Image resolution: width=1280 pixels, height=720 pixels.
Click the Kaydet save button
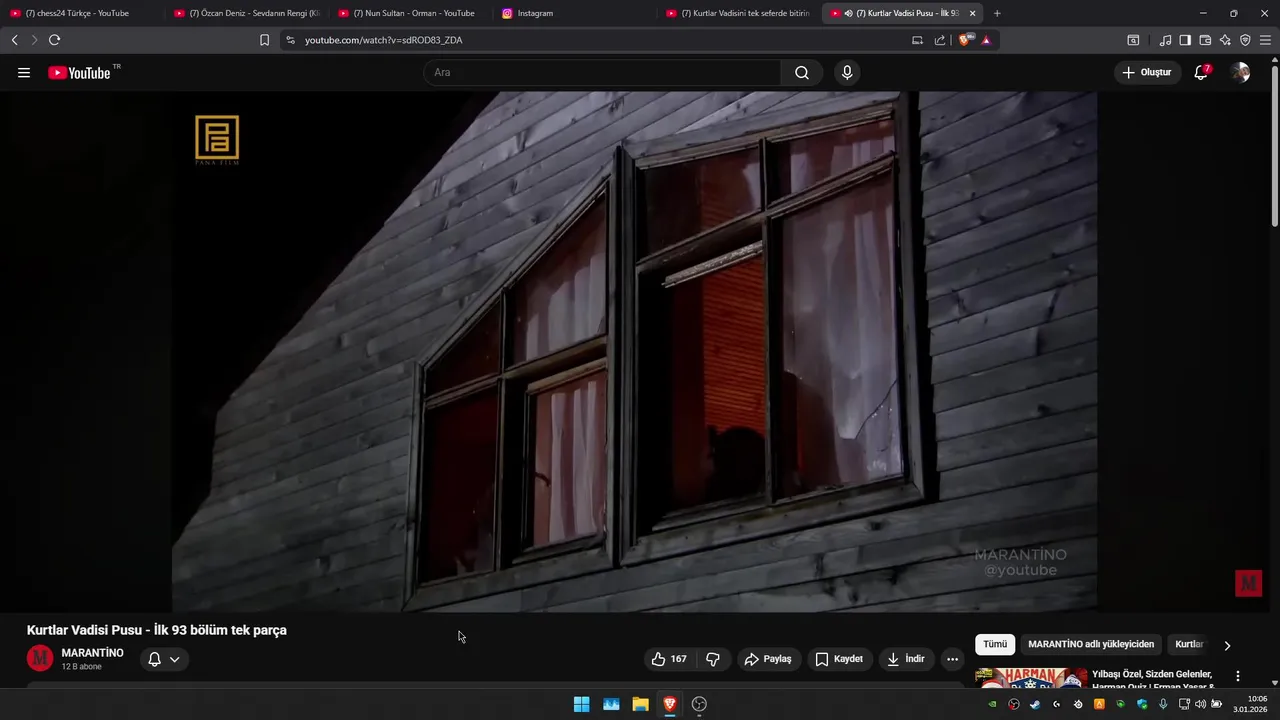click(x=839, y=659)
